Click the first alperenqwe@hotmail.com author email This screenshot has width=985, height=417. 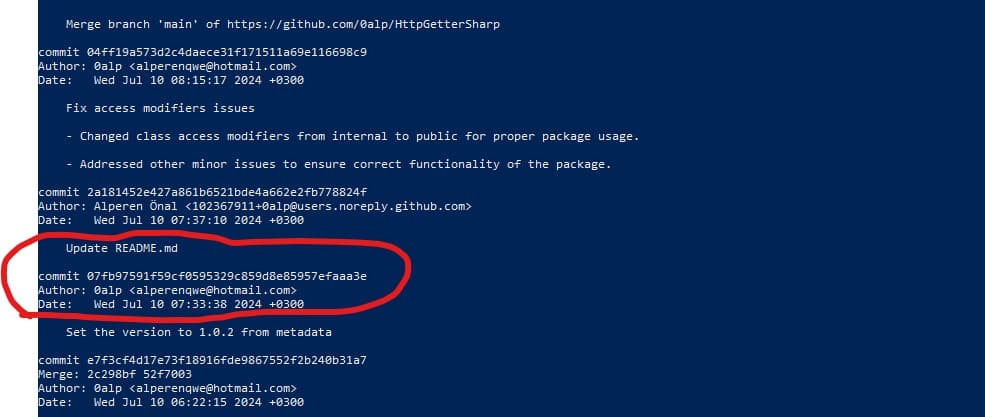pos(213,67)
